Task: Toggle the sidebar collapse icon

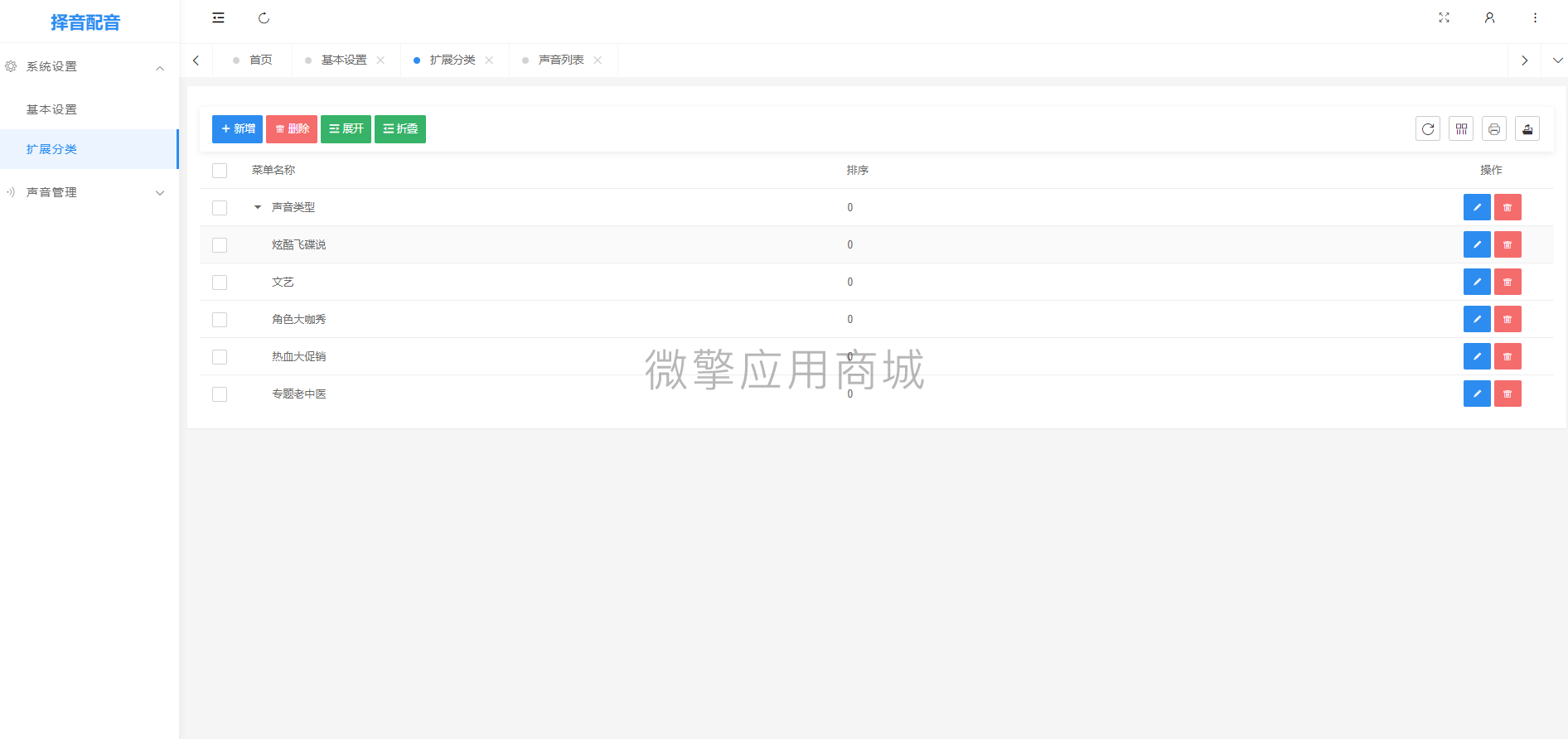Action: pos(218,17)
